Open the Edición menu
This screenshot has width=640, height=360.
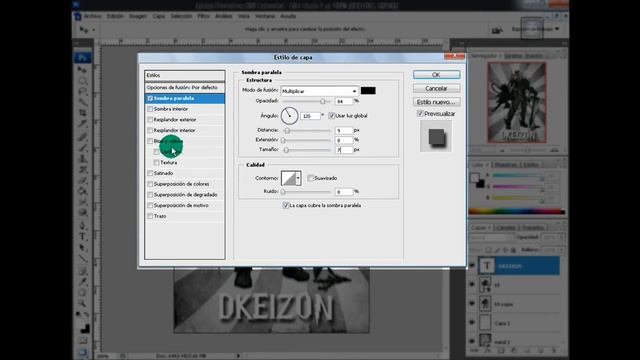click(115, 16)
